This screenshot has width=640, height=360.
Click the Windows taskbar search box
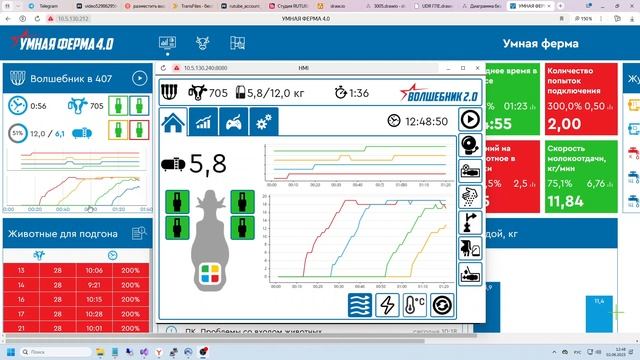(x=55, y=352)
